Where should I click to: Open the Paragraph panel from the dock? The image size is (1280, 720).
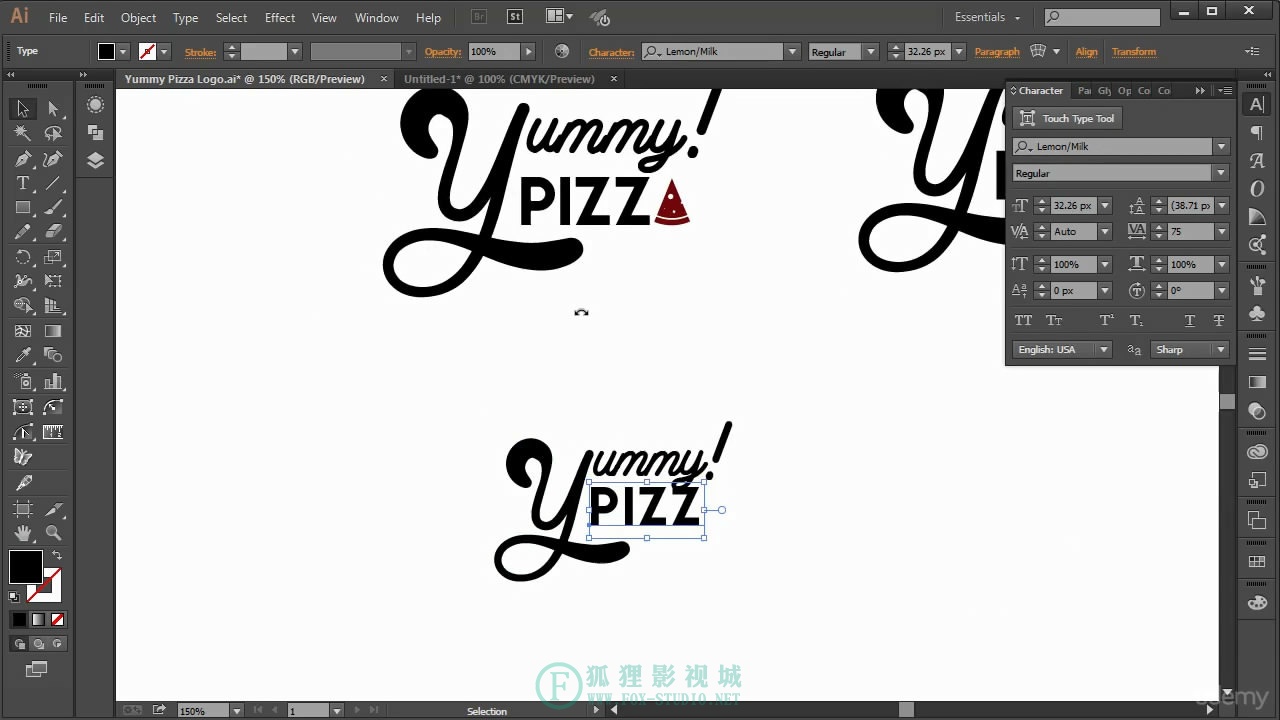click(1257, 133)
